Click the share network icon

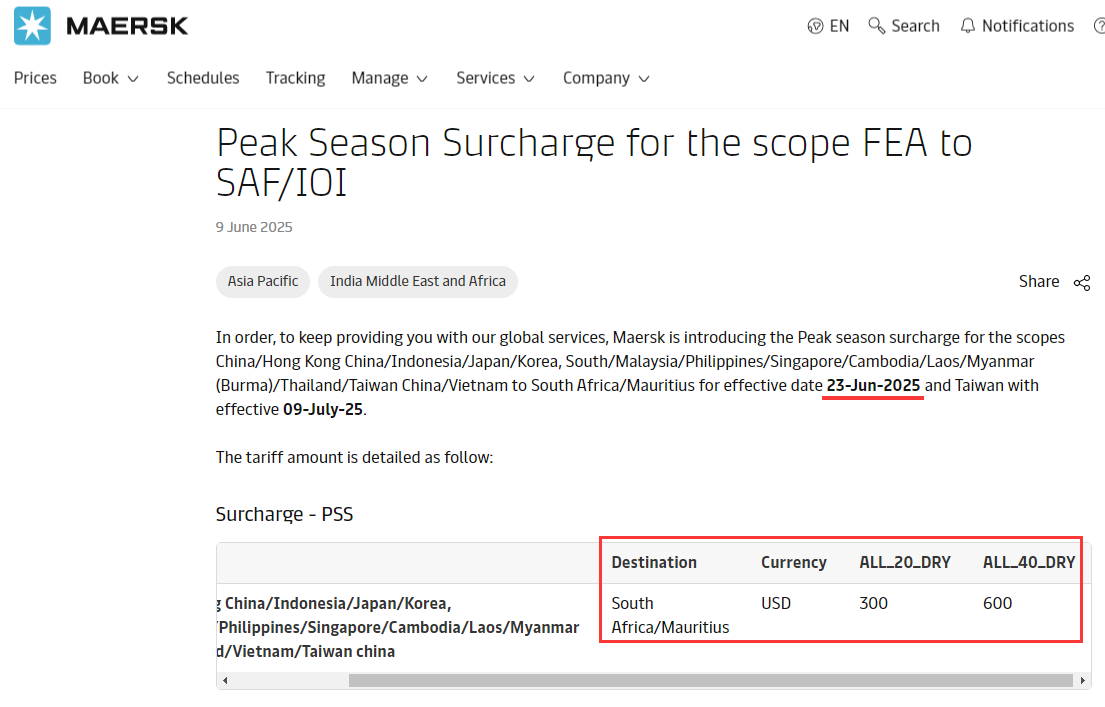(x=1082, y=283)
